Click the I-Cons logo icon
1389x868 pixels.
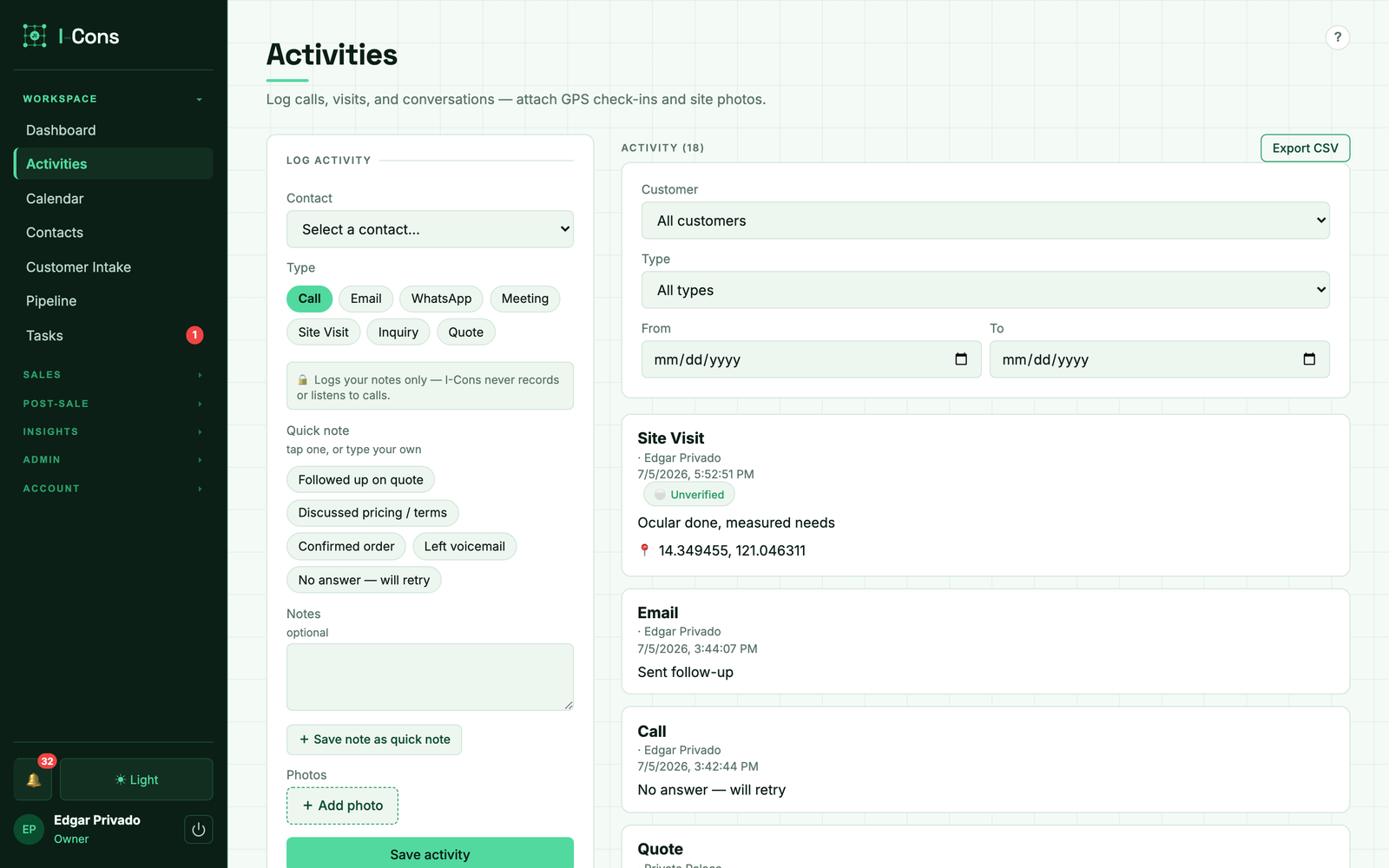(x=35, y=36)
